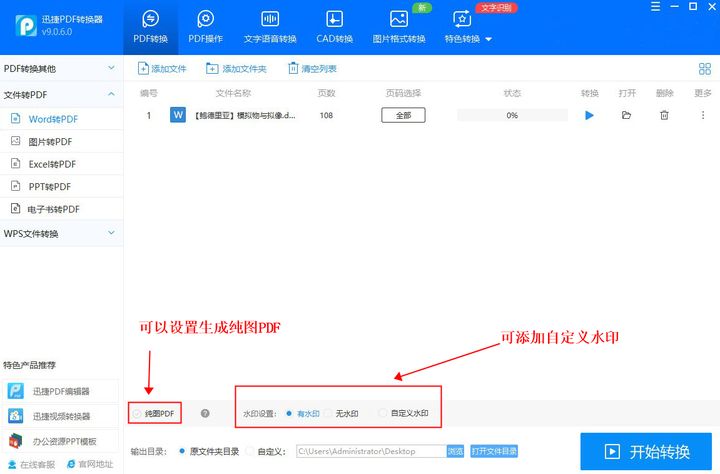Click the 迅捷PDF转换器 app logo
Image resolution: width=720 pixels, height=474 pixels.
(x=26, y=25)
